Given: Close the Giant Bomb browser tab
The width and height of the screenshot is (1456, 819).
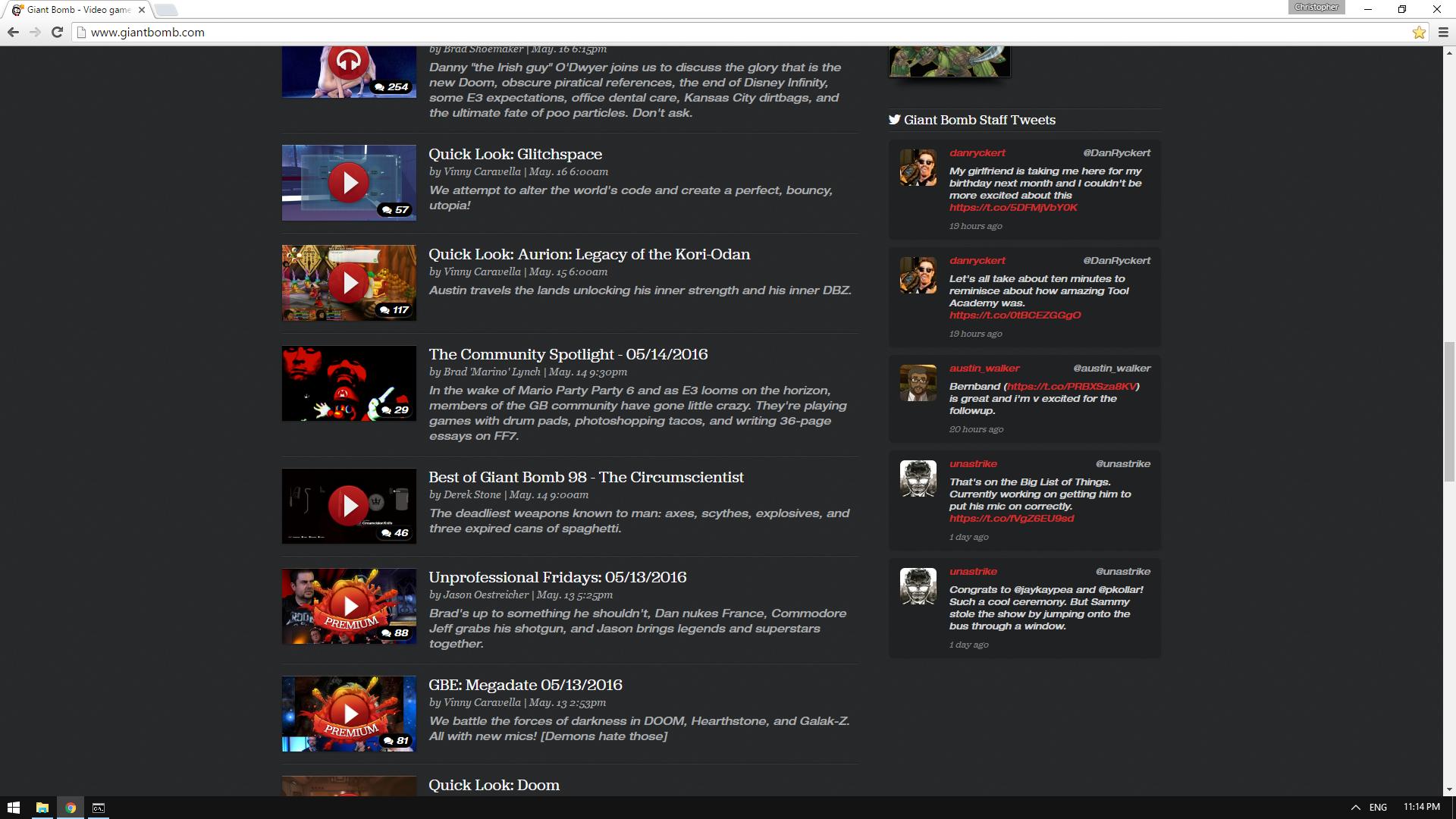Looking at the screenshot, I should click(x=141, y=10).
